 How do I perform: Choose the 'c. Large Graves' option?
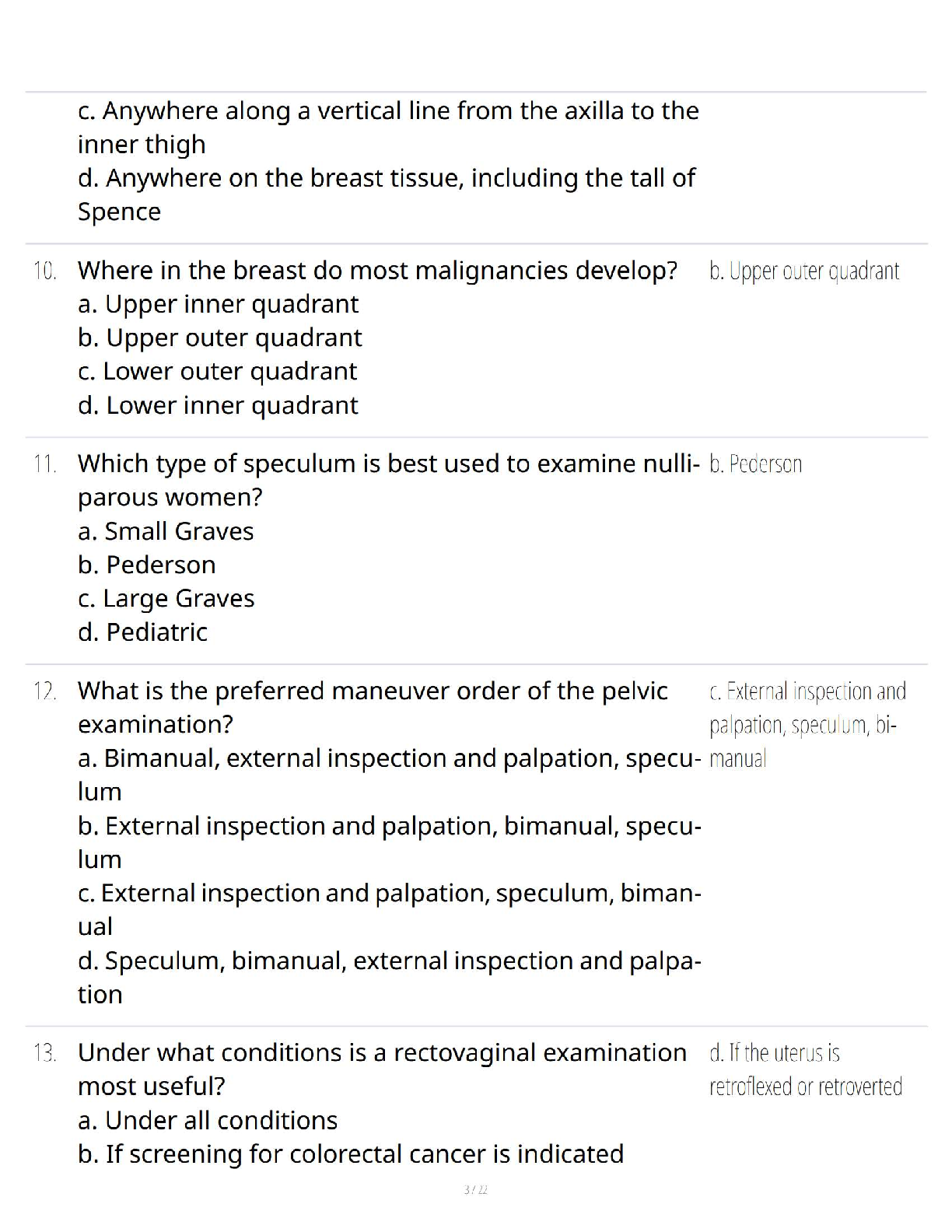(x=166, y=598)
